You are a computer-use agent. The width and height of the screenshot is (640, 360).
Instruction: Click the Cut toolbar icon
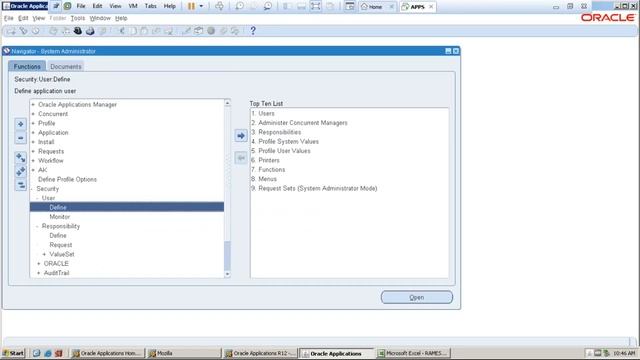pyautogui.click(x=121, y=31)
